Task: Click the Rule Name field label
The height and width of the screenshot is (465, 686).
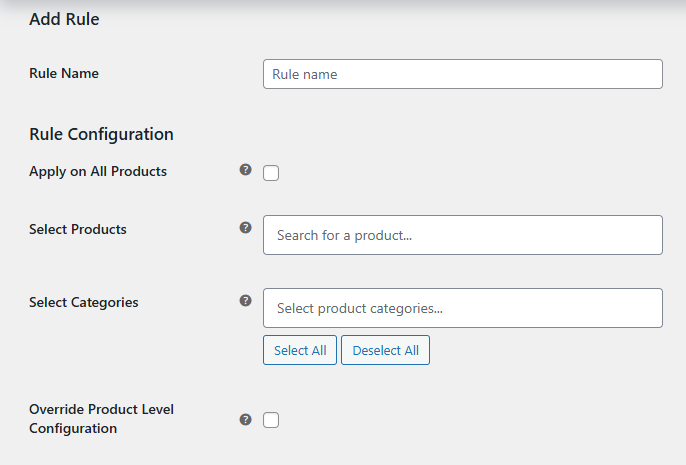Action: click(64, 73)
